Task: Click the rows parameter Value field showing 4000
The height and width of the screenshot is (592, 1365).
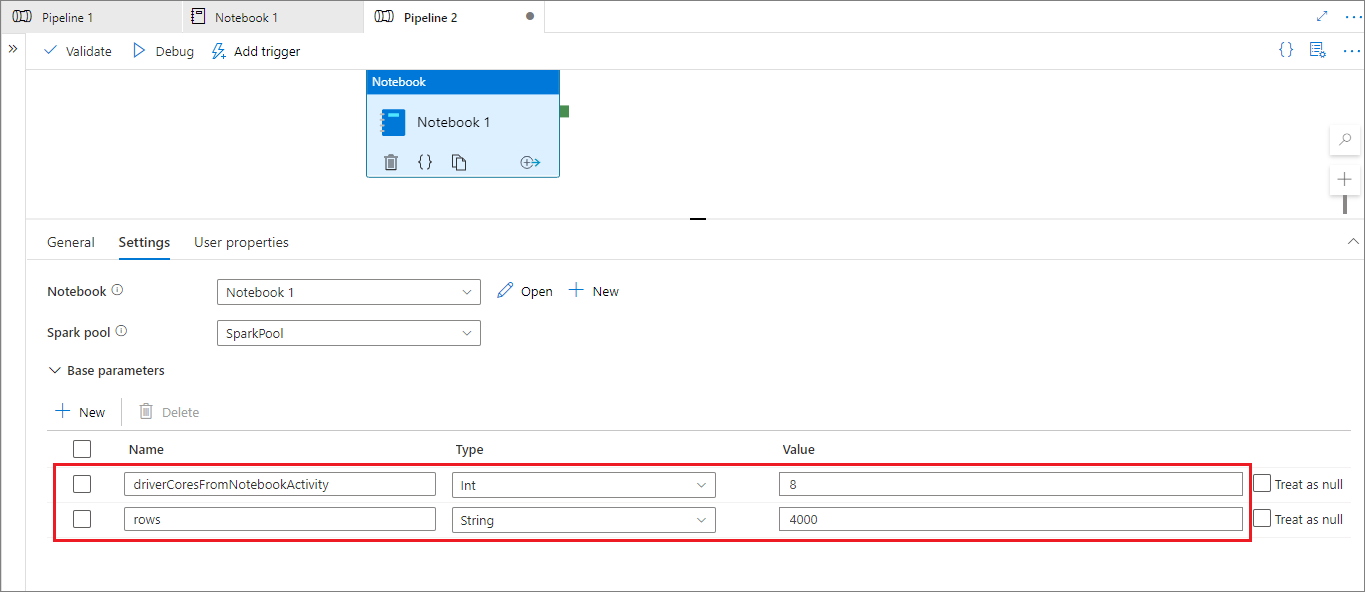Action: 1012,519
